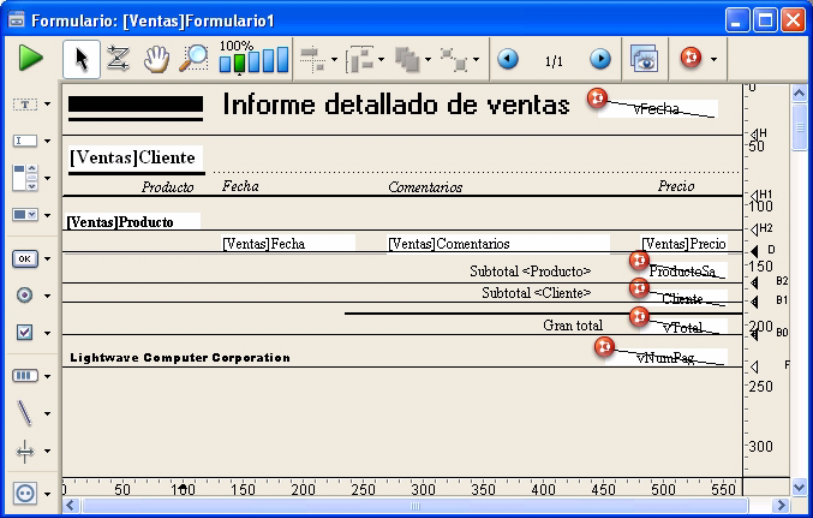813x518 pixels.
Task: Select the magnifying glass zoom tool
Action: [191, 60]
